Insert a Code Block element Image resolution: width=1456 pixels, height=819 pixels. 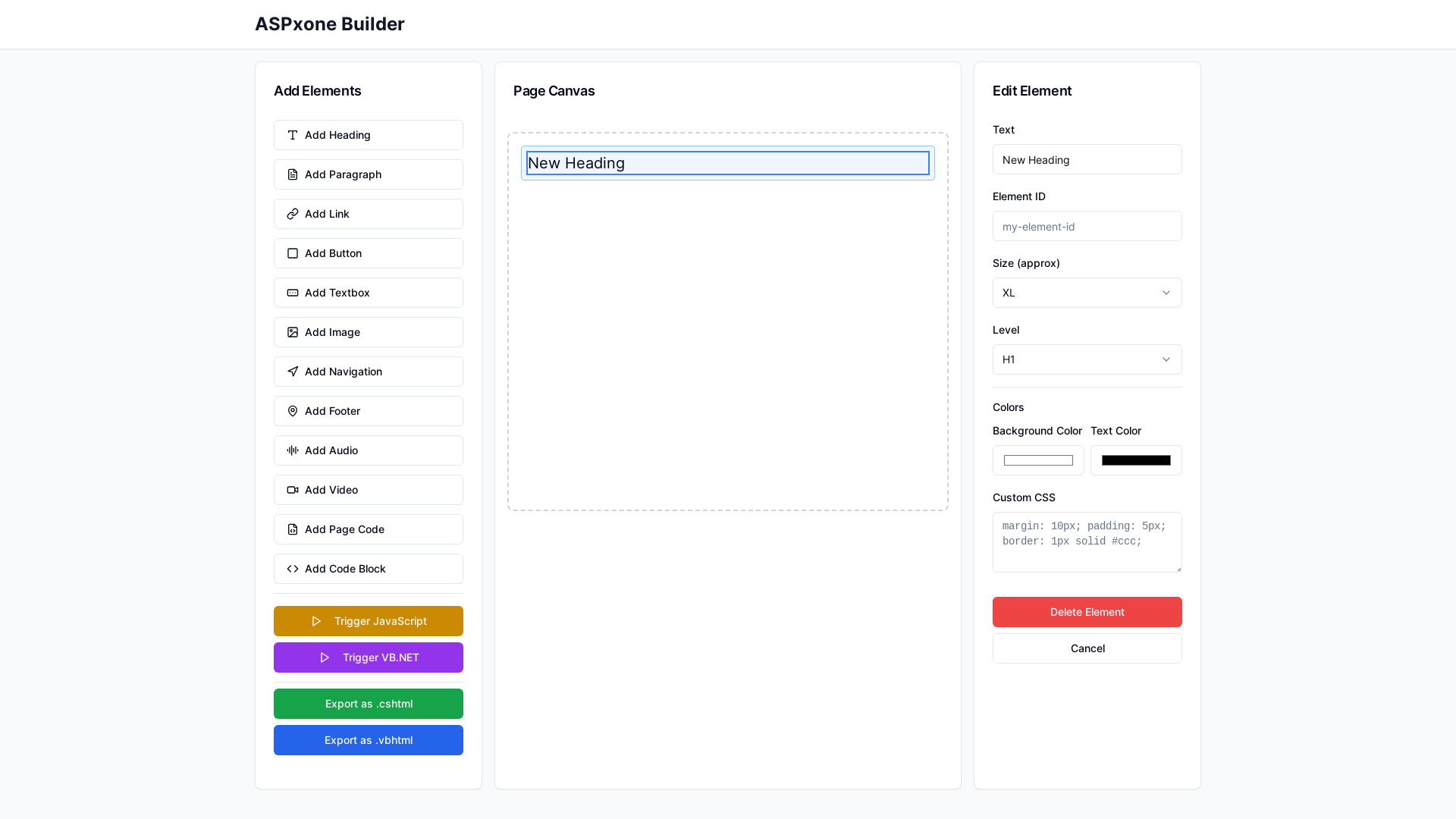tap(369, 569)
